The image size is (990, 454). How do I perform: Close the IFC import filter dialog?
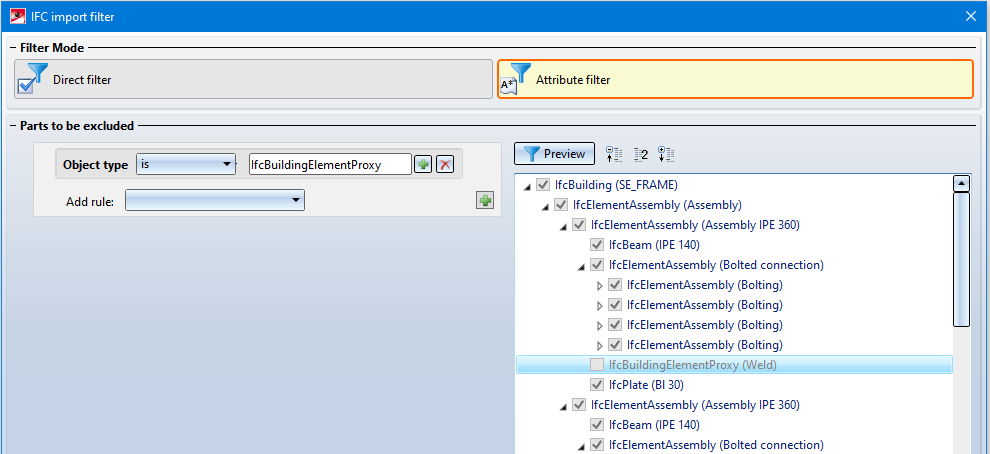point(971,16)
